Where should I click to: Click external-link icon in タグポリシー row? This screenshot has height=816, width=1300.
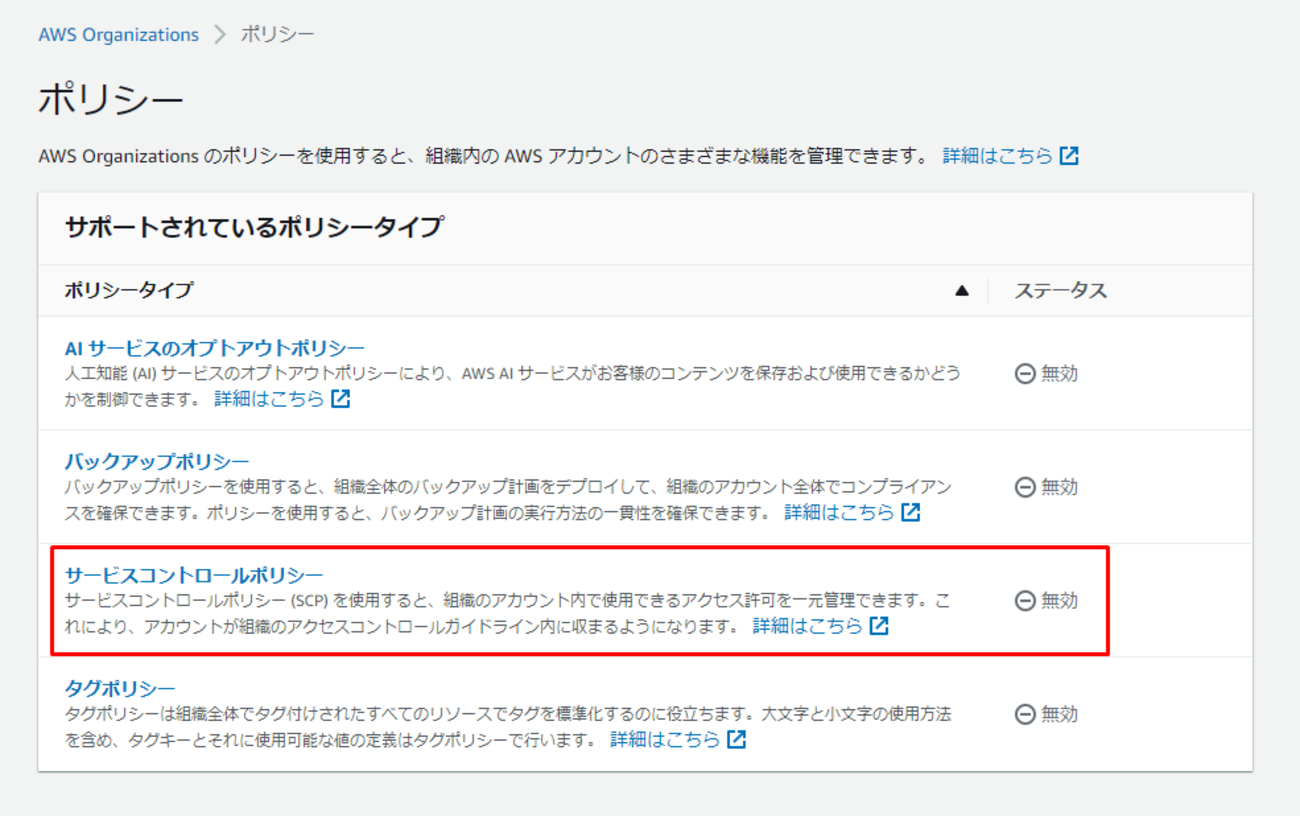[737, 740]
